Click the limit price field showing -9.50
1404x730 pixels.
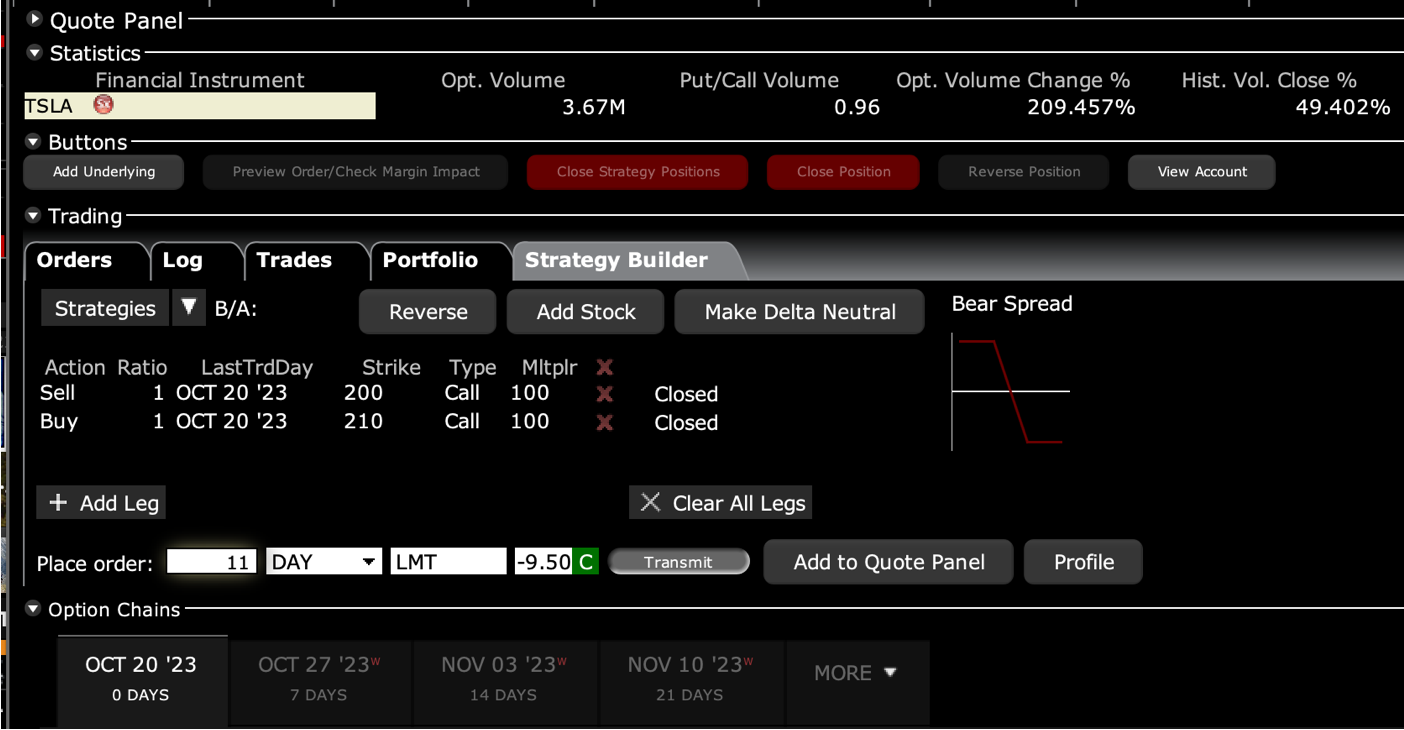[x=543, y=562]
